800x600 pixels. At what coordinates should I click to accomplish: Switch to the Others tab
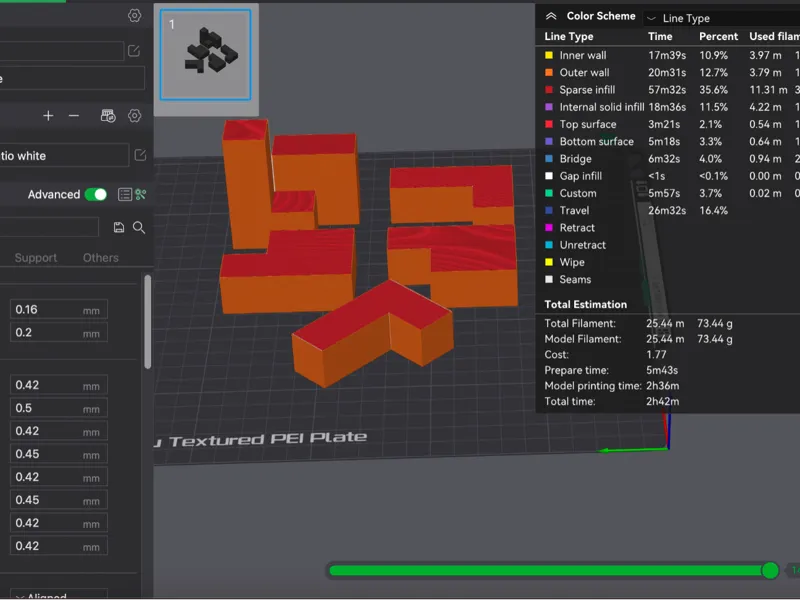click(101, 258)
